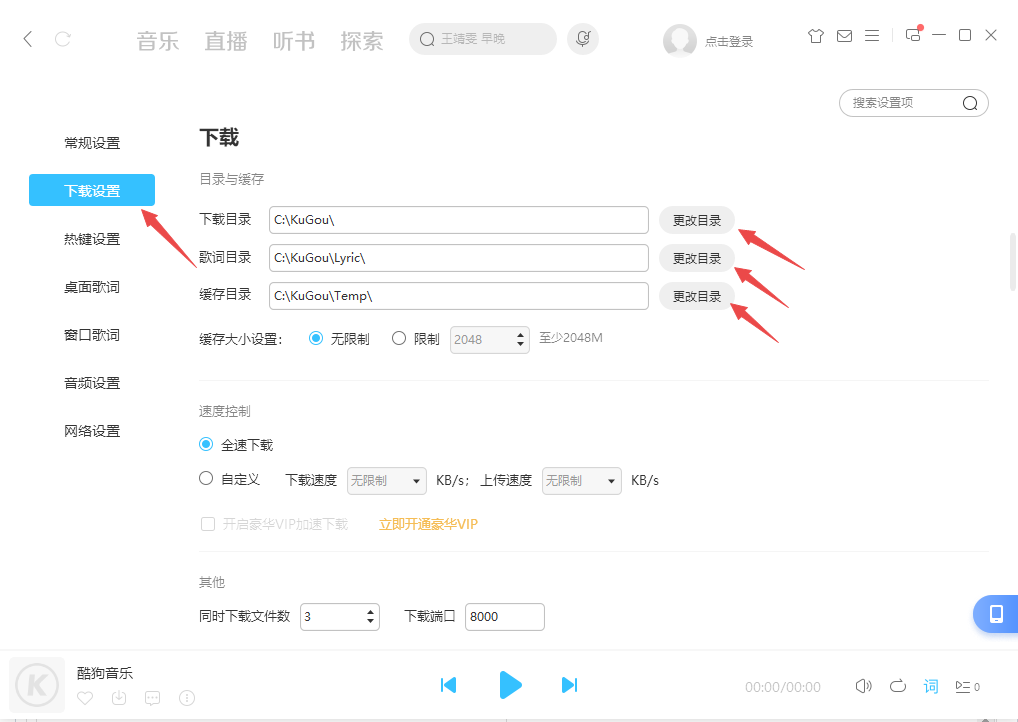The height and width of the screenshot is (722, 1018).
Task: Open the change skin (T-shirt) icon
Action: click(815, 35)
